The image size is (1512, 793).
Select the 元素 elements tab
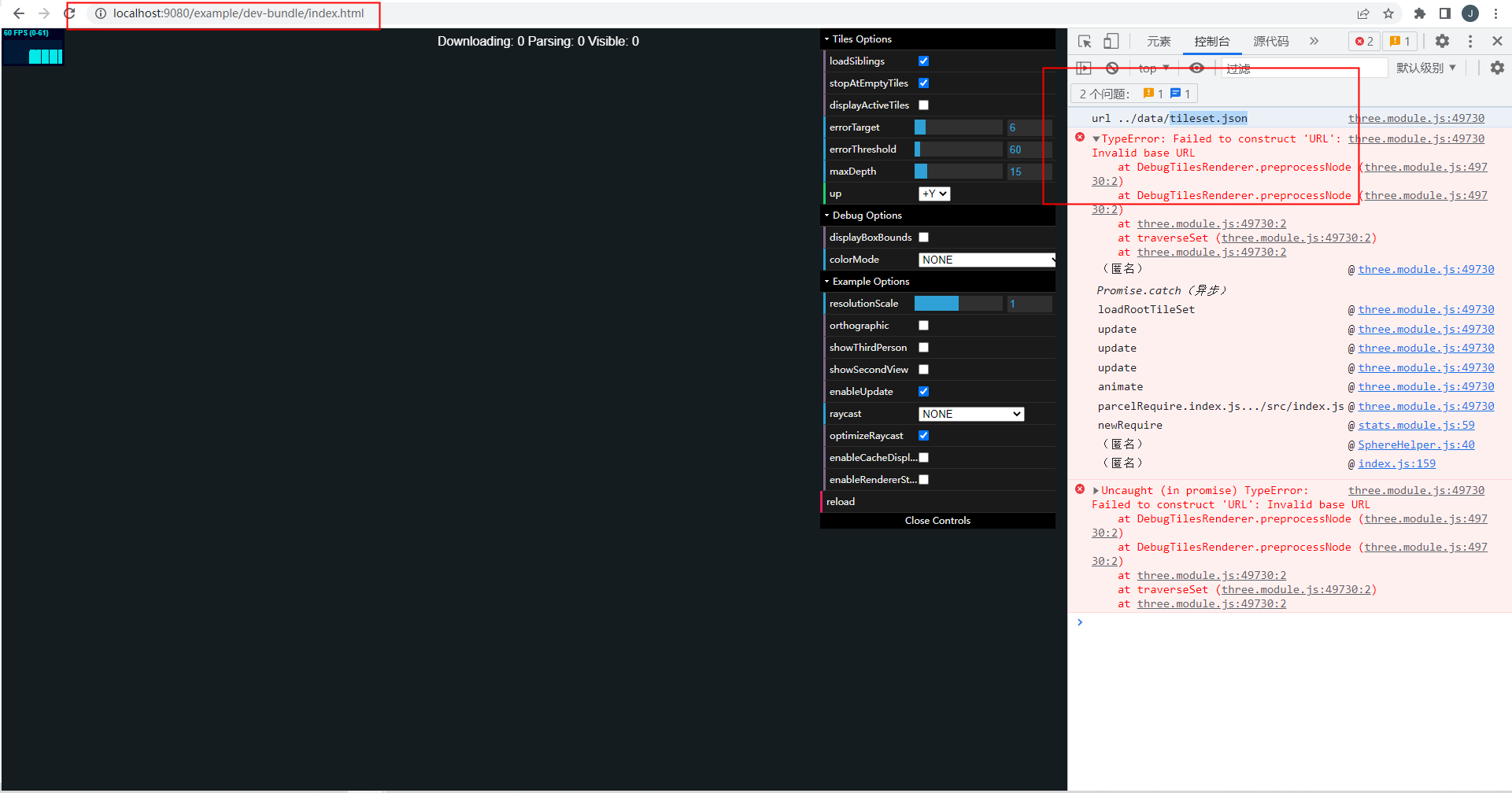point(1158,41)
